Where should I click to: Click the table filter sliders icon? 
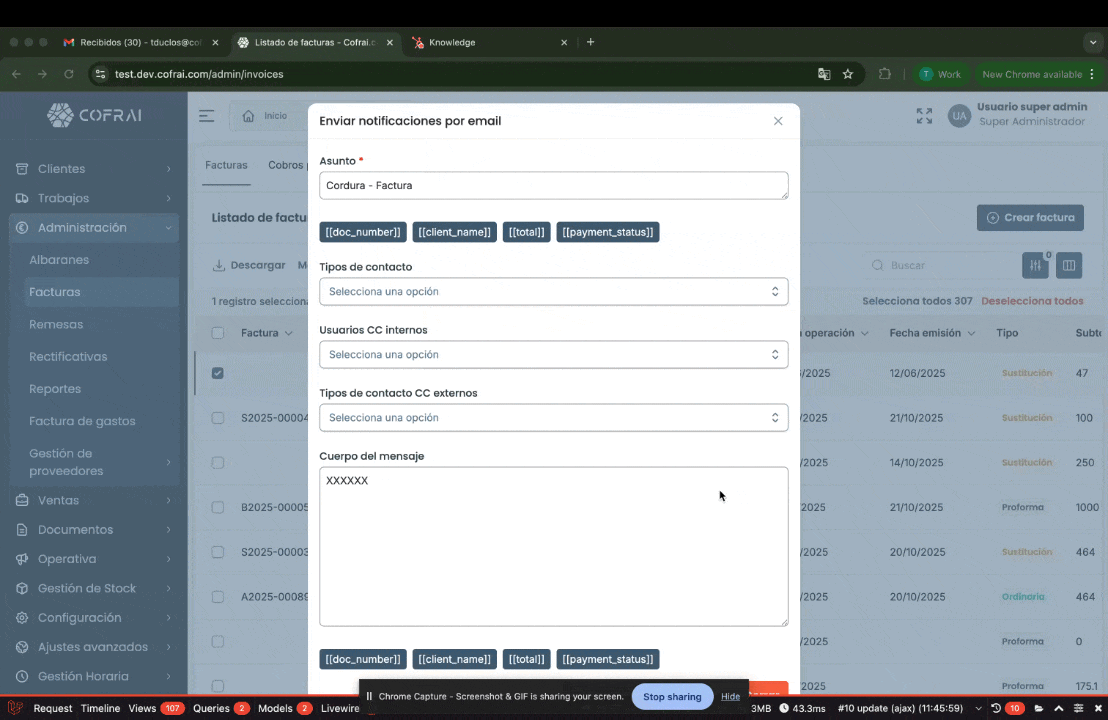(x=1034, y=265)
